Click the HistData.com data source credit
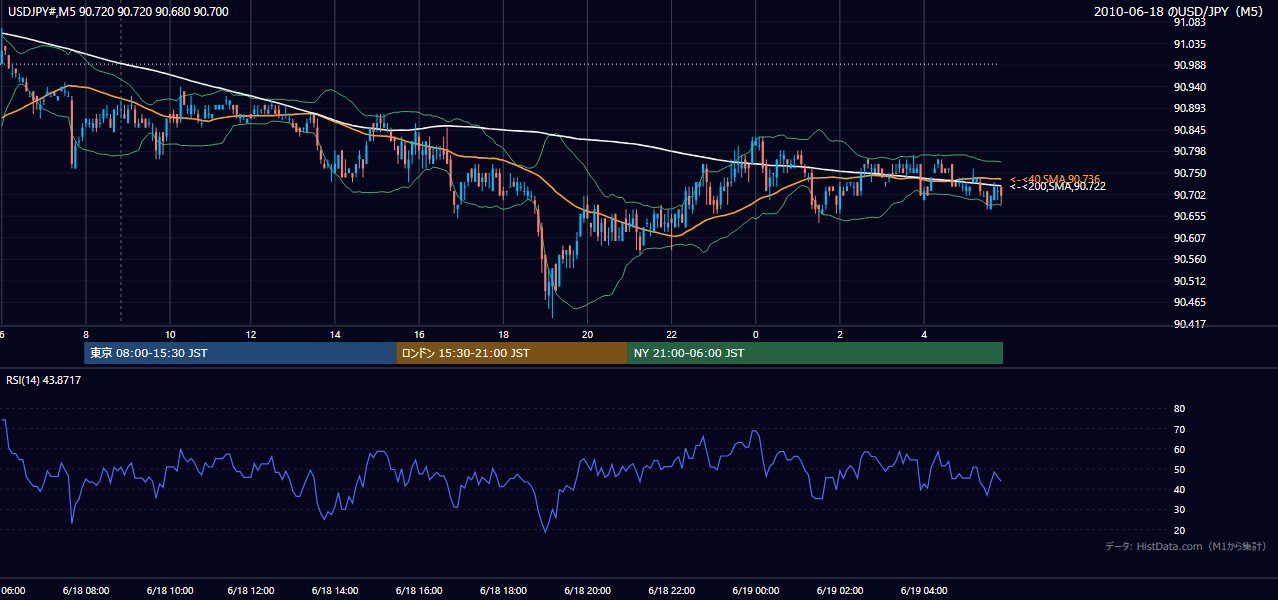The height and width of the screenshot is (600, 1278). 1186,546
